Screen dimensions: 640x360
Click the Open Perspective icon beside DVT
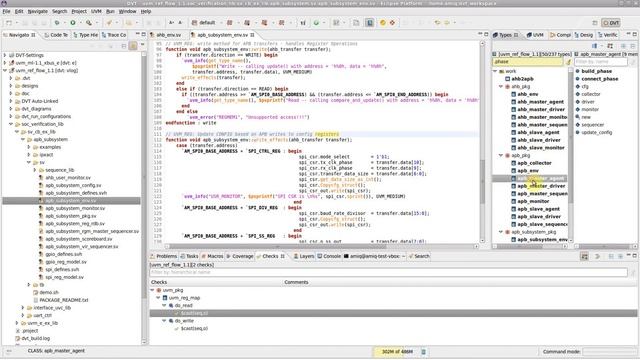[x=595, y=23]
